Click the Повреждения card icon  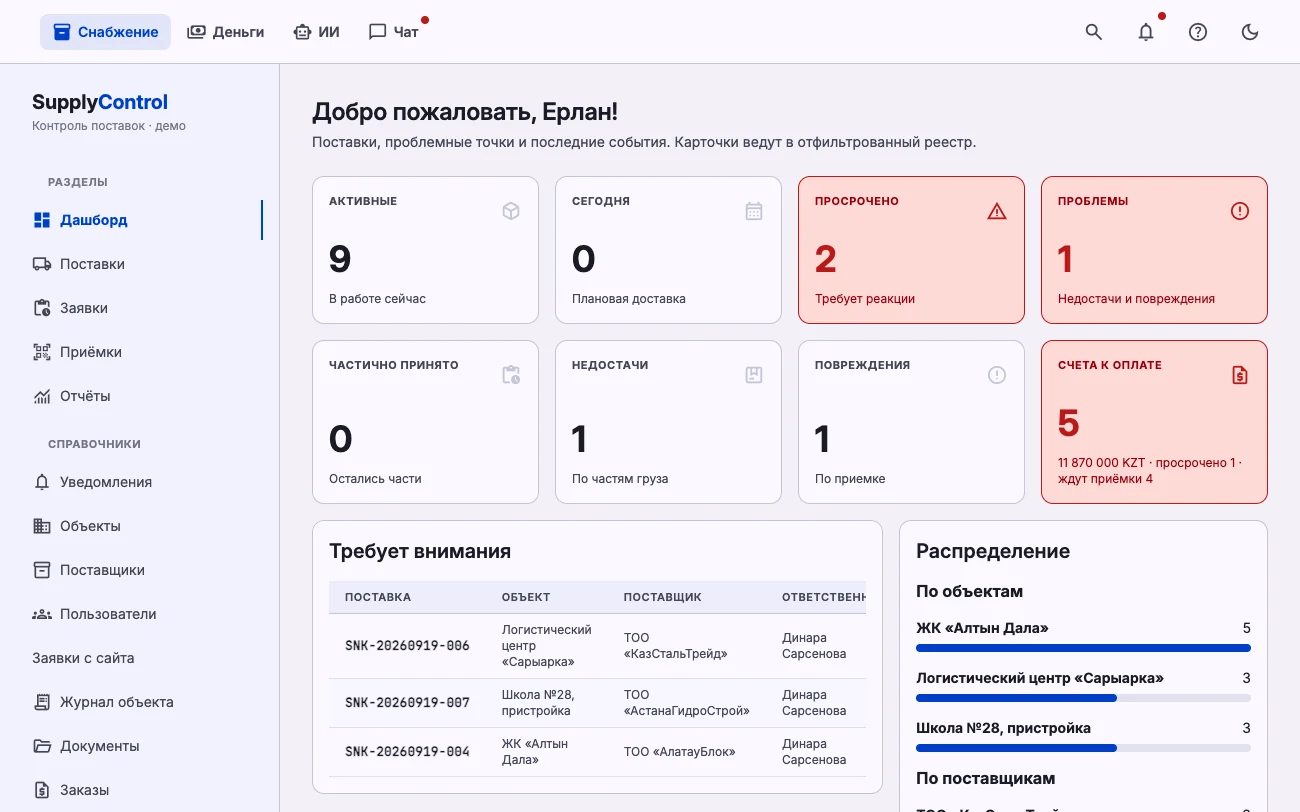click(x=997, y=375)
